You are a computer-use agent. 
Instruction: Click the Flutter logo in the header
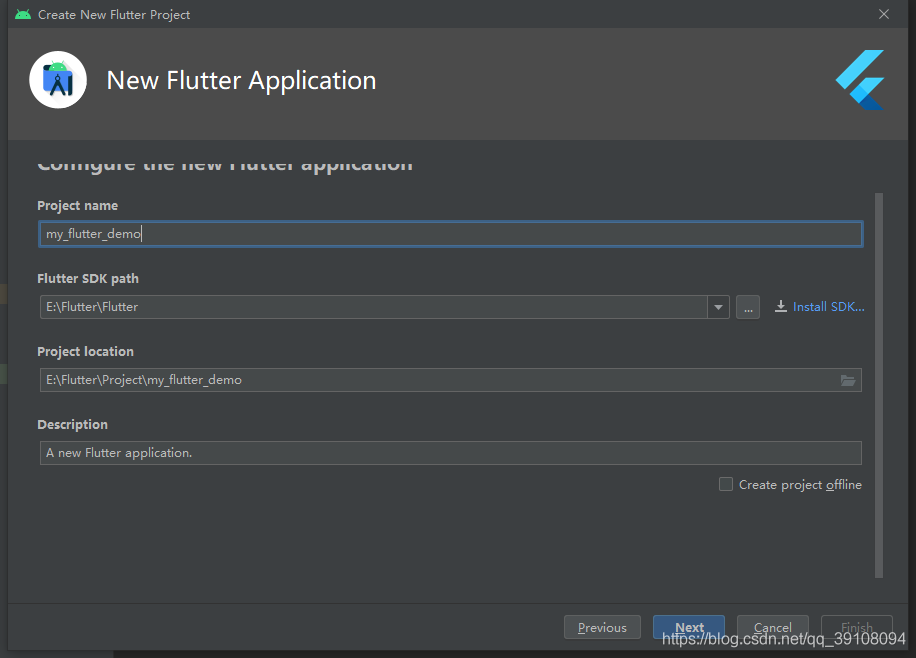[859, 80]
